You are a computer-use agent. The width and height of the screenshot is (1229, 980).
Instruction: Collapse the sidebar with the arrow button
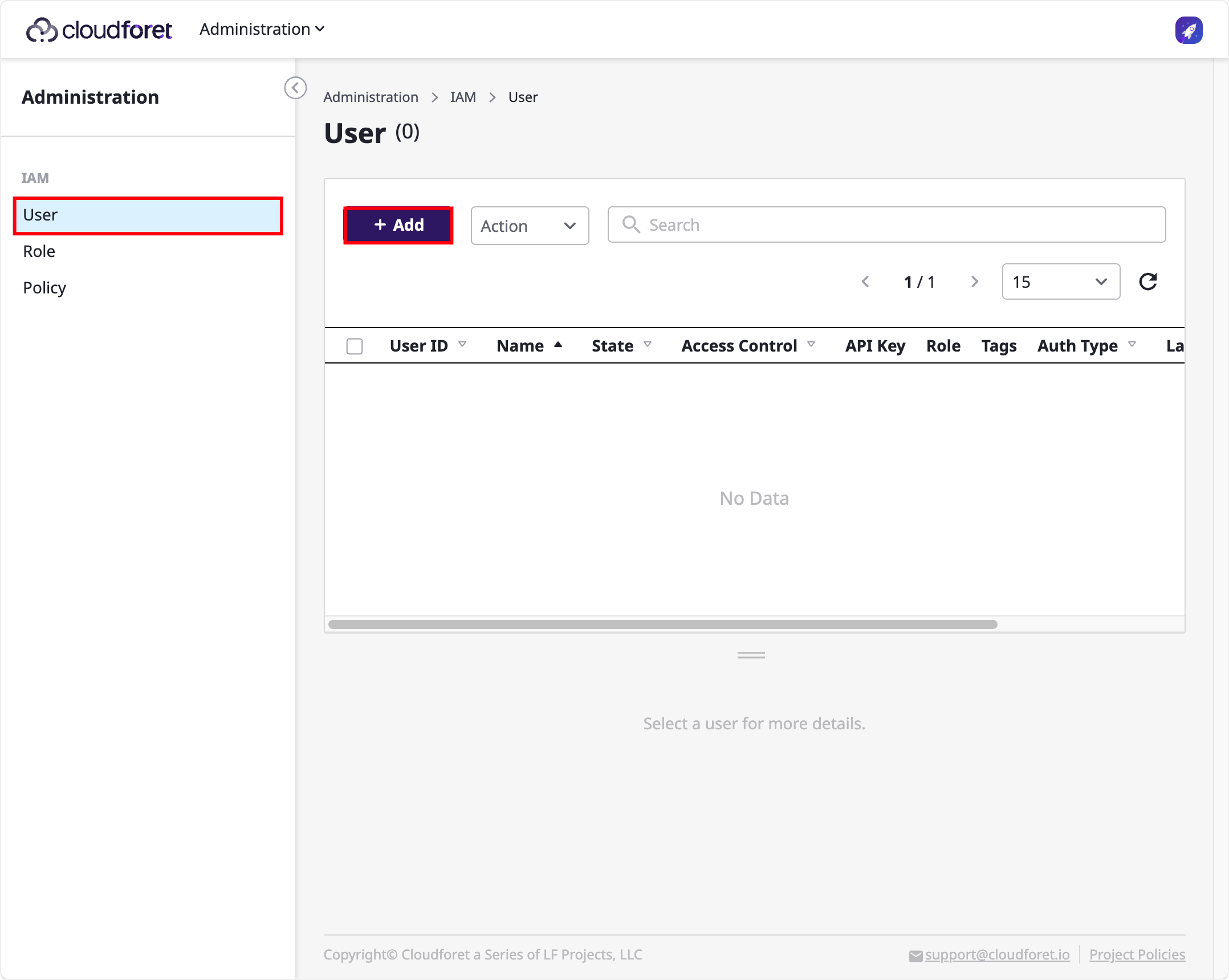coord(295,88)
